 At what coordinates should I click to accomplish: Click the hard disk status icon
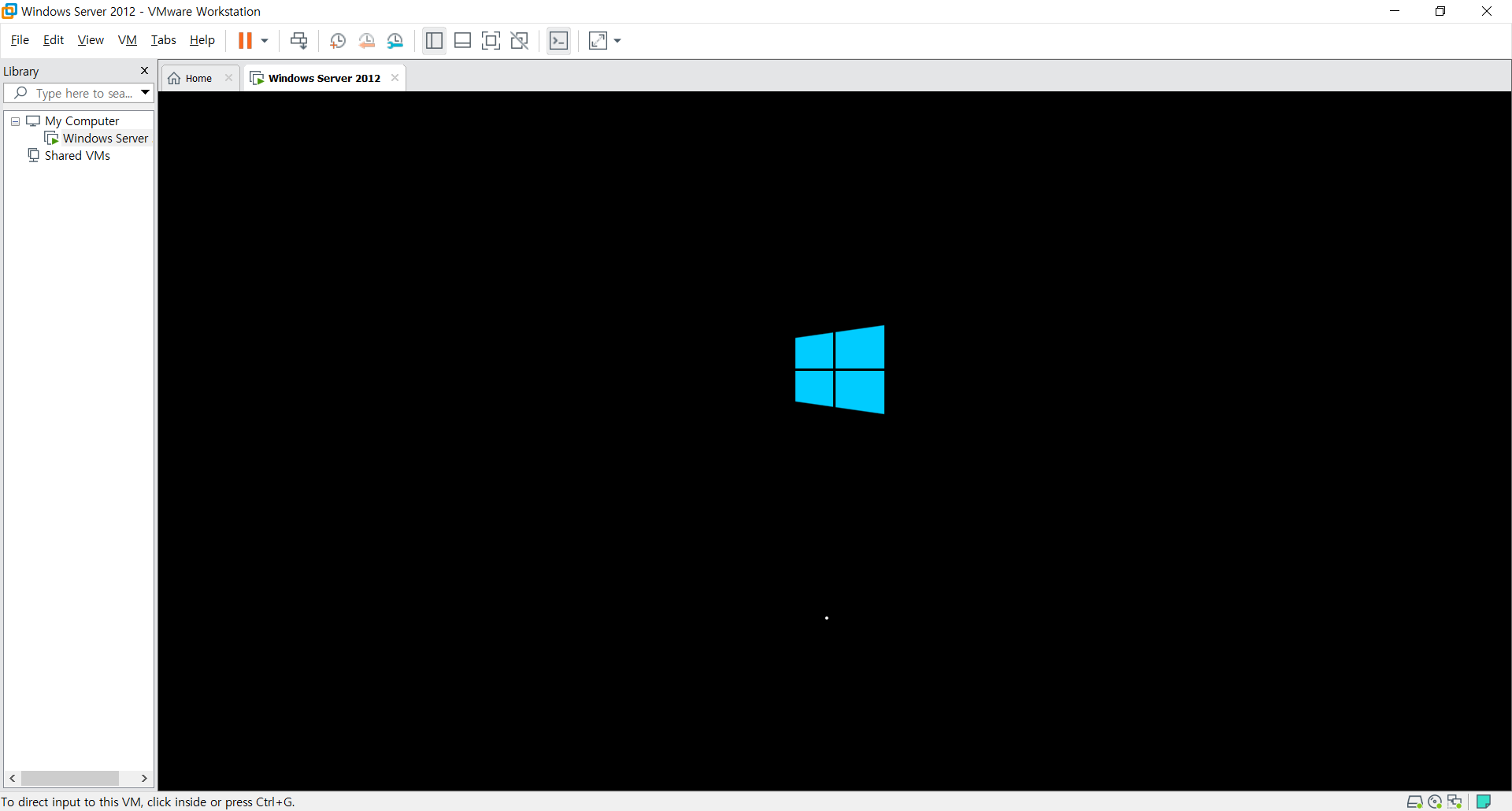[1415, 802]
